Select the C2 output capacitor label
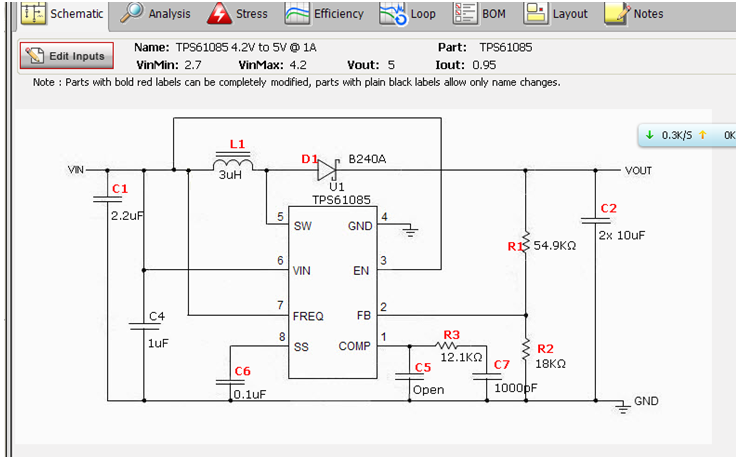Screen dimensions: 736x457 tap(608, 208)
